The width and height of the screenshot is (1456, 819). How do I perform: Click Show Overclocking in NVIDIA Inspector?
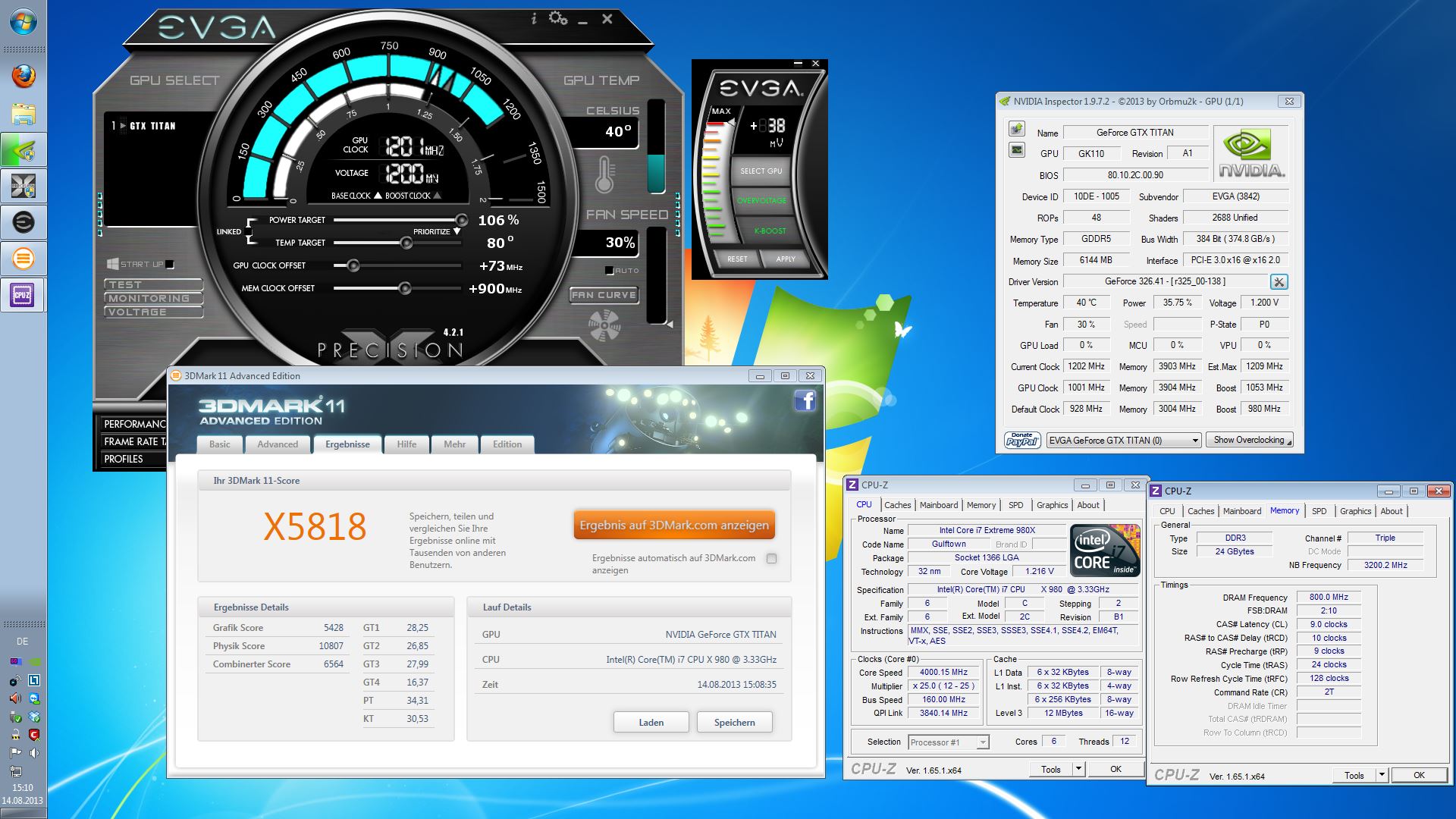point(1249,440)
